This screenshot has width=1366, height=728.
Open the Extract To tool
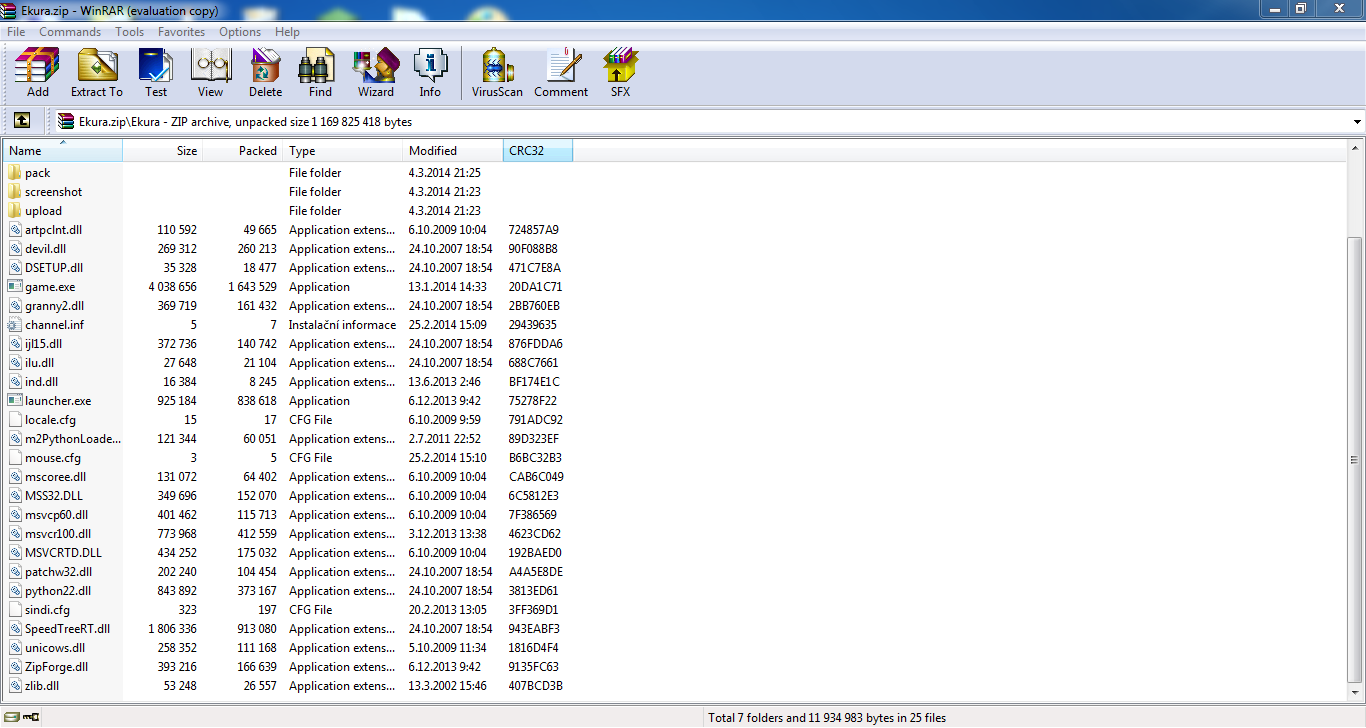coord(97,72)
